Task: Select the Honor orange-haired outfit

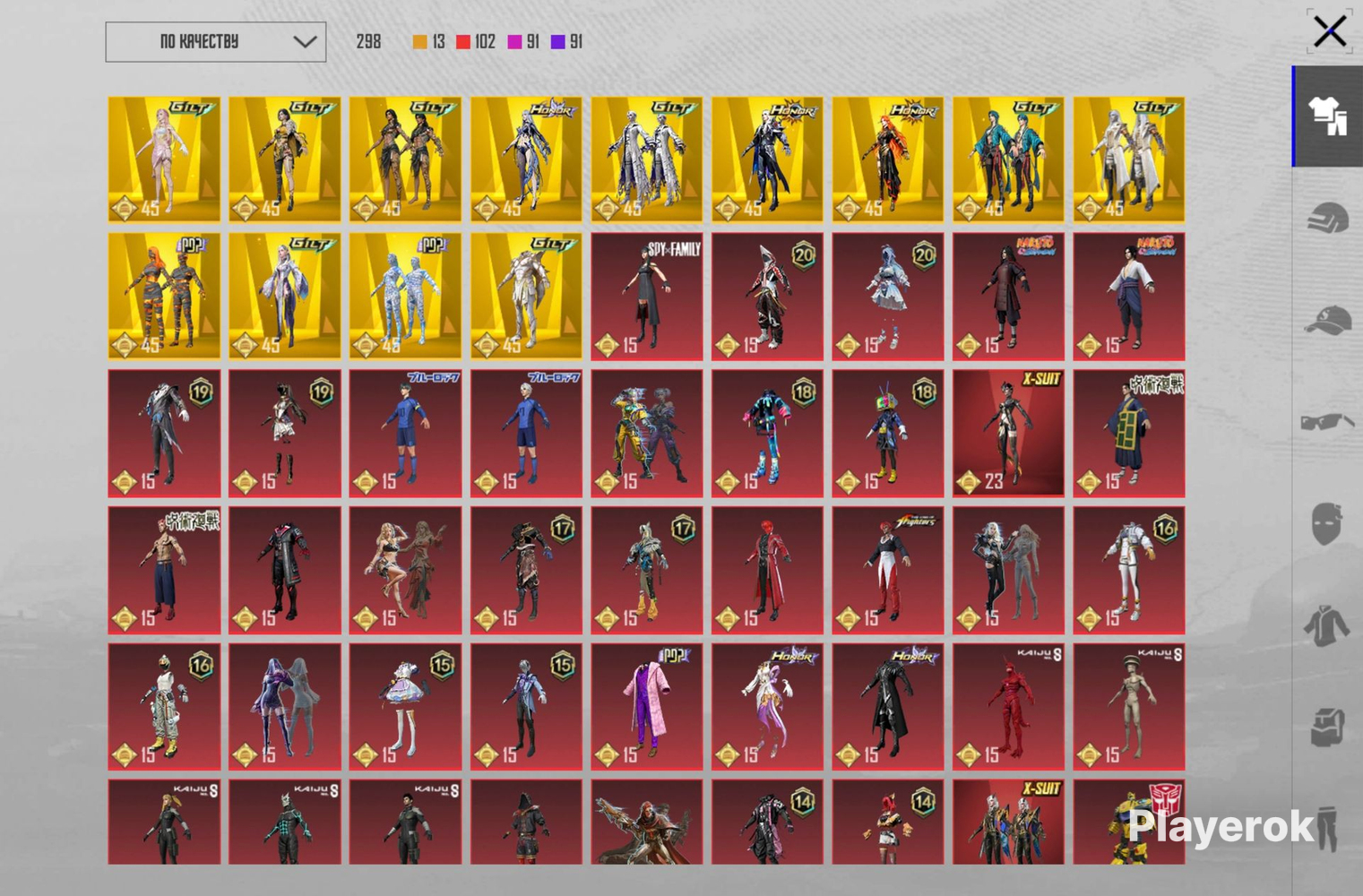Action: [x=888, y=159]
